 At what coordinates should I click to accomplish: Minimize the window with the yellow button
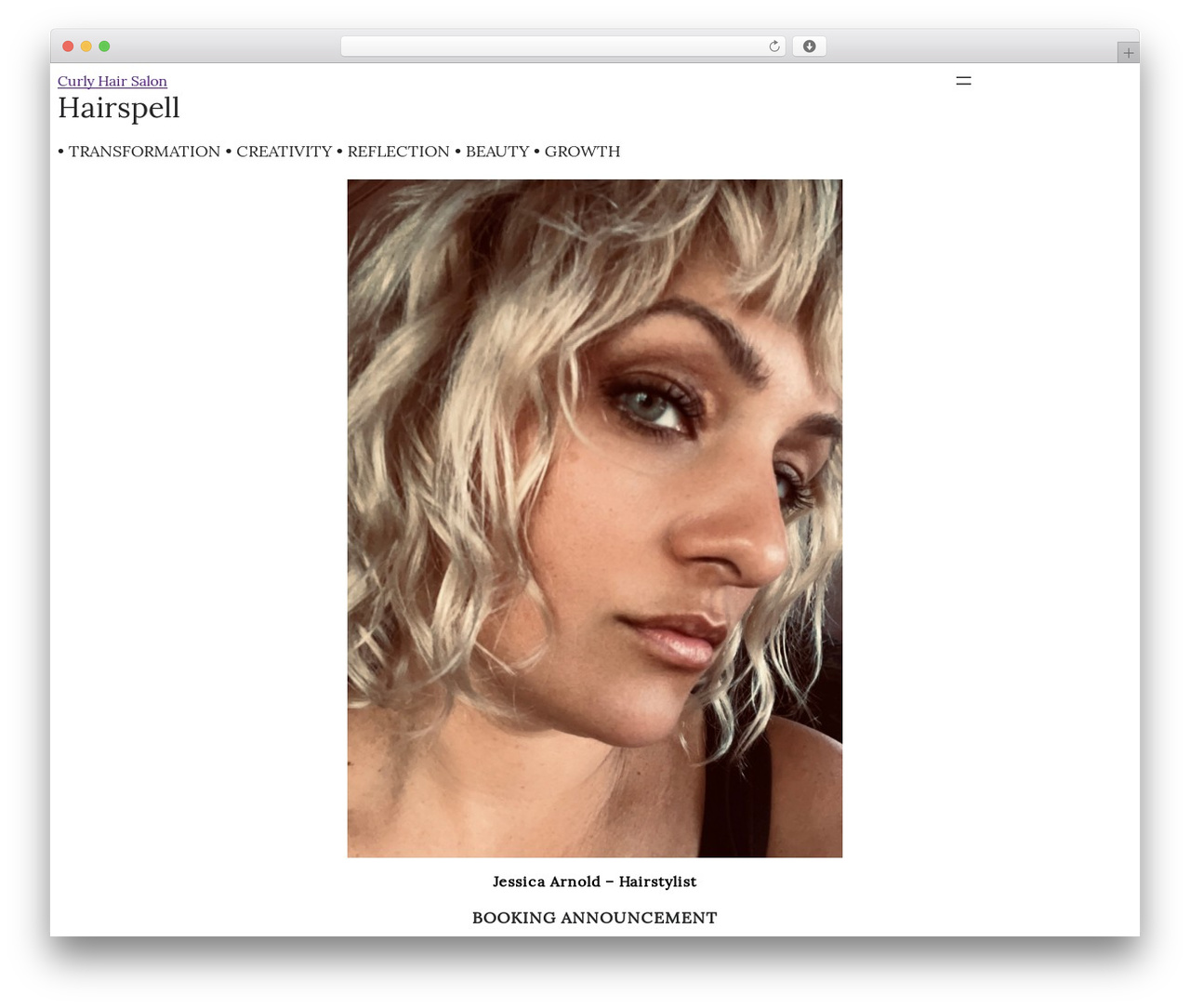tap(86, 46)
